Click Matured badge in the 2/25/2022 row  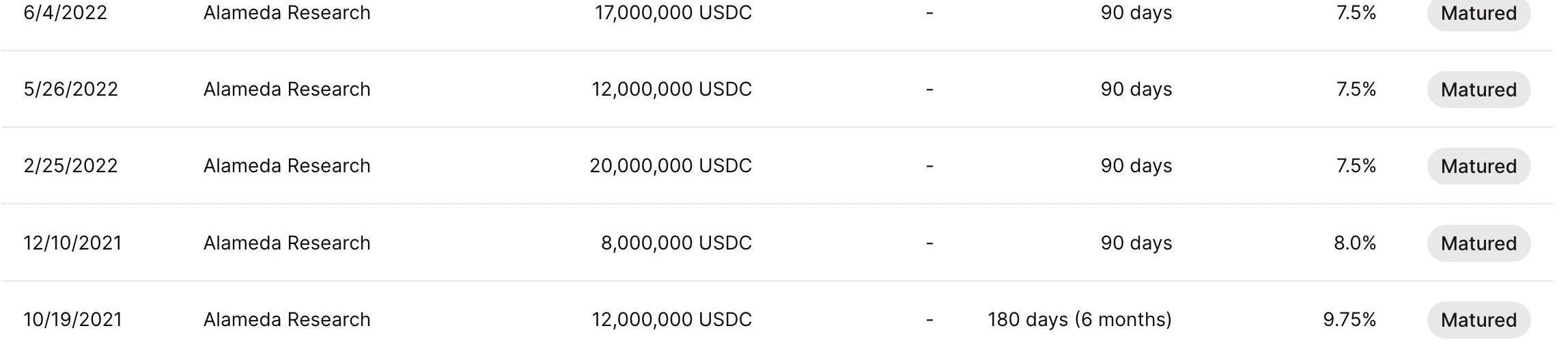pyautogui.click(x=1479, y=166)
